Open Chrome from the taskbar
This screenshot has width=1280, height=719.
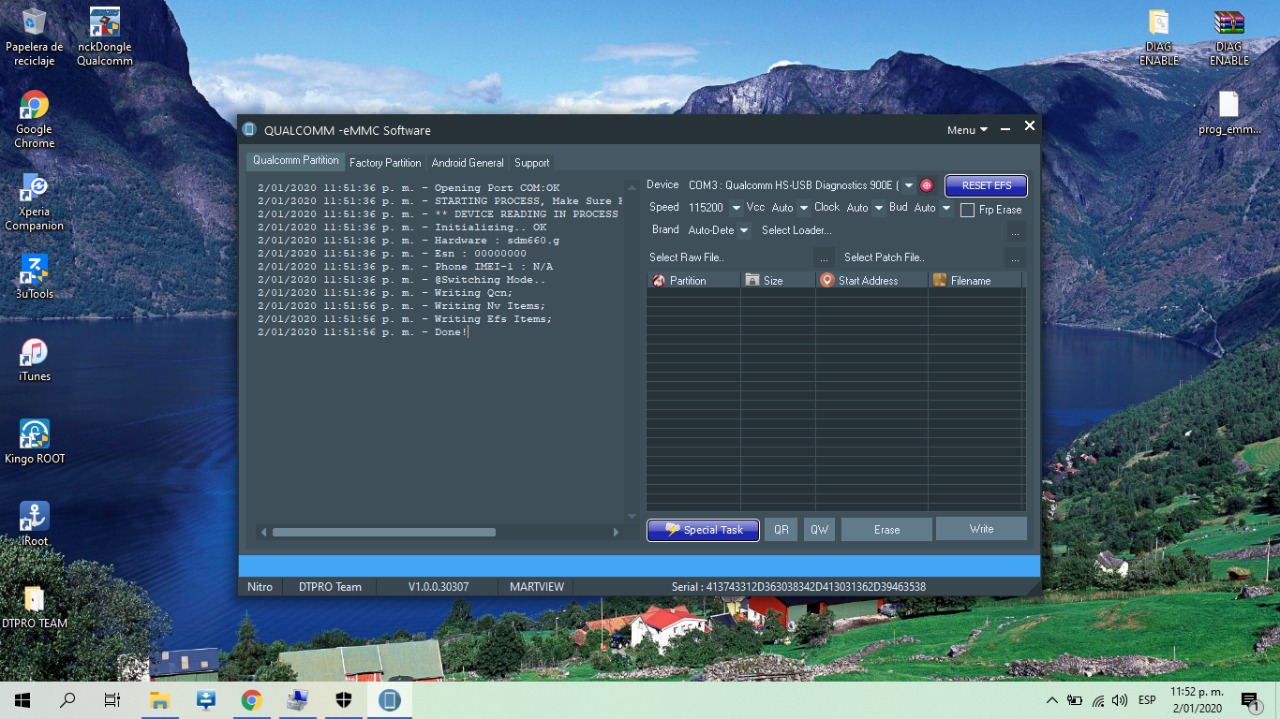251,700
